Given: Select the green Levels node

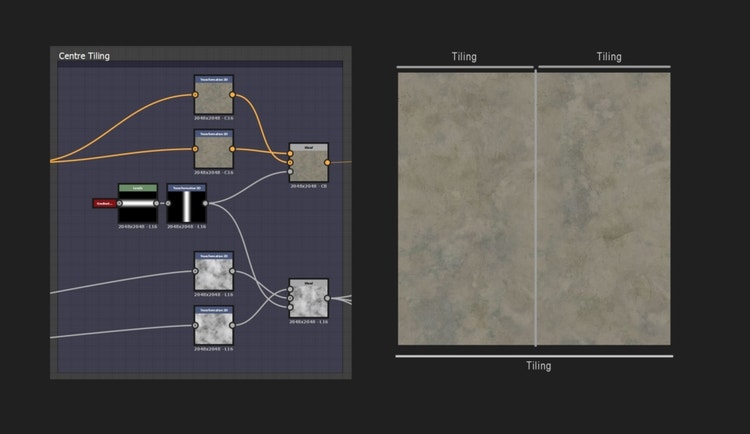Looking at the screenshot, I should point(138,203).
